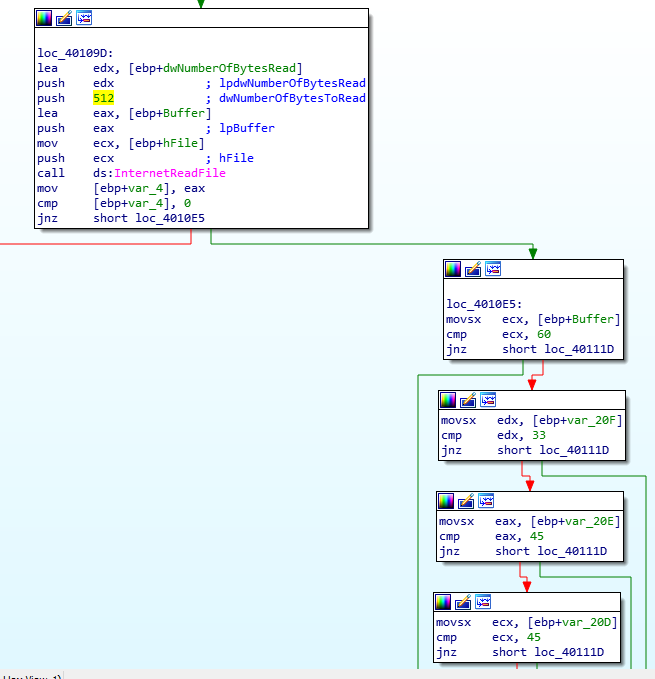Click the InternetReadFile call target
Screen dimensions: 655x679
(x=170, y=173)
